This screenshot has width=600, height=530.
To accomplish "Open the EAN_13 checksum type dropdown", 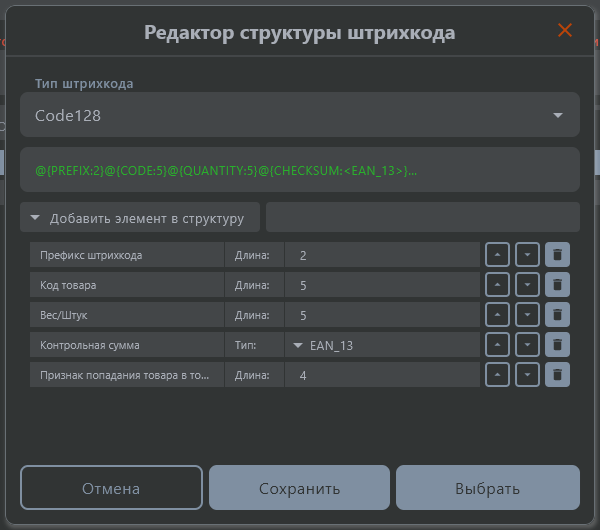I will tap(383, 345).
